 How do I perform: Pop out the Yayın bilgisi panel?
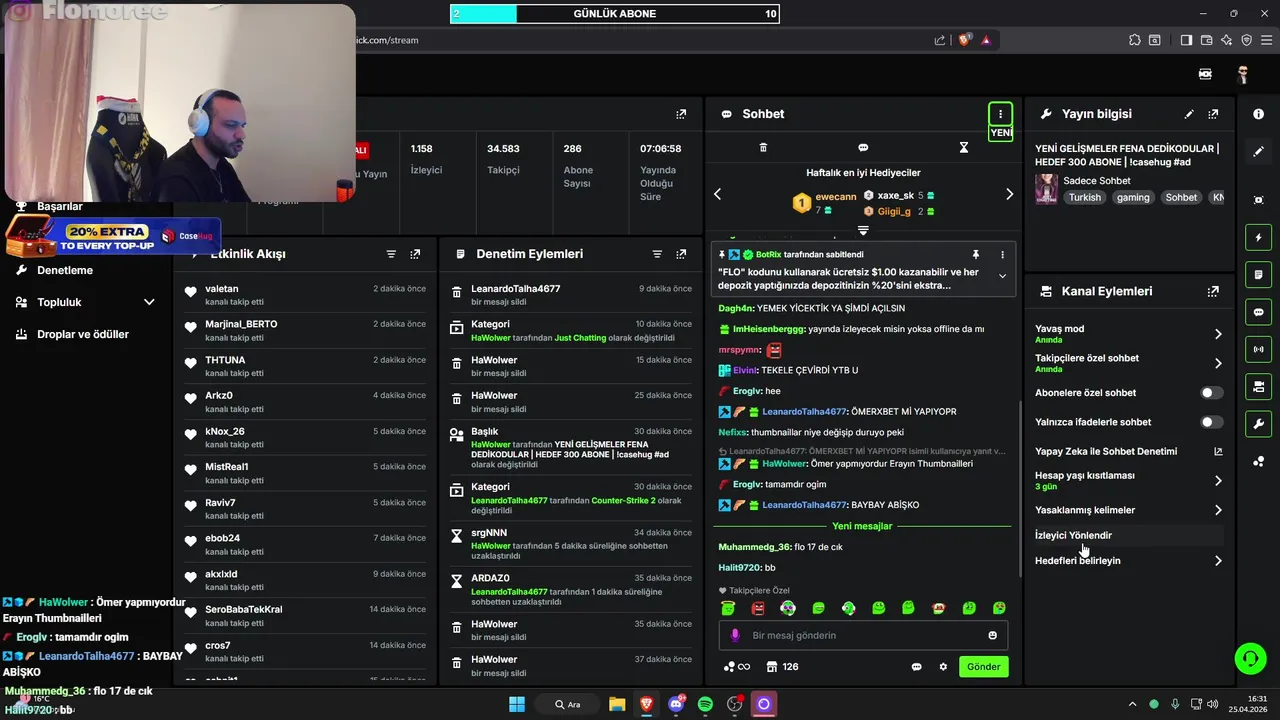(x=1213, y=114)
